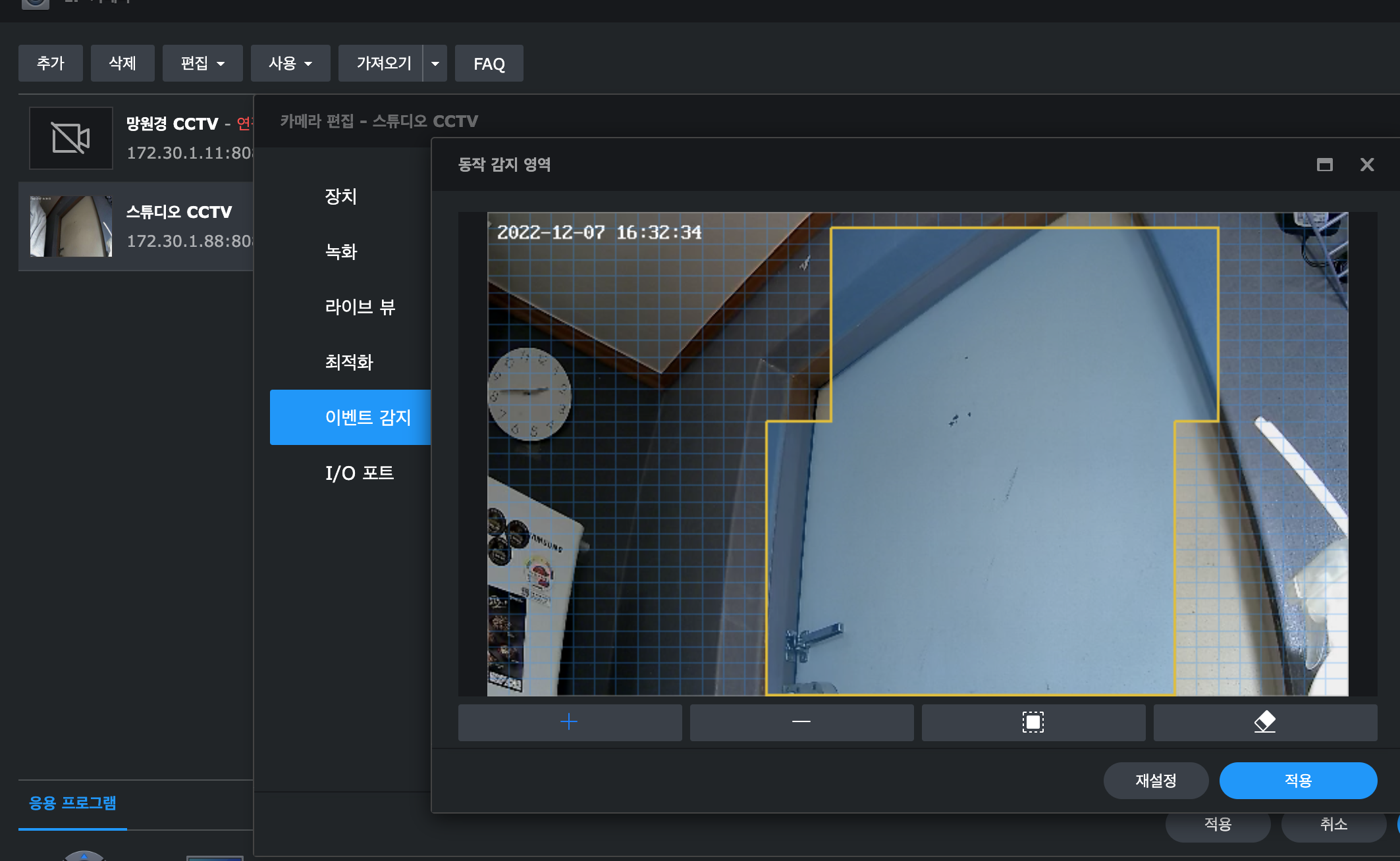Screen dimensions: 1400x861
Task: Click the 추가 add camera button
Action: 51,63
